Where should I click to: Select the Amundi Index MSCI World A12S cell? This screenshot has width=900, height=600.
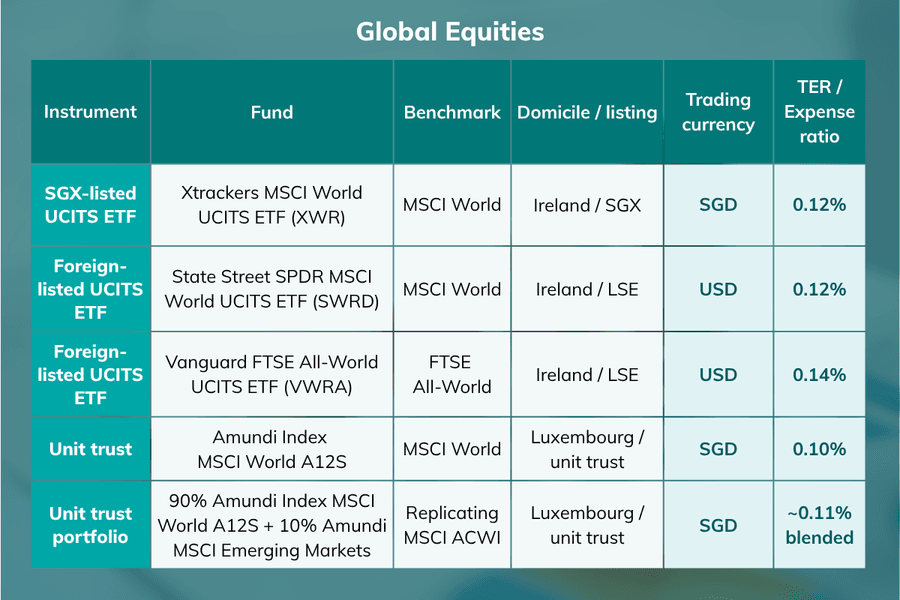pyautogui.click(x=272, y=449)
